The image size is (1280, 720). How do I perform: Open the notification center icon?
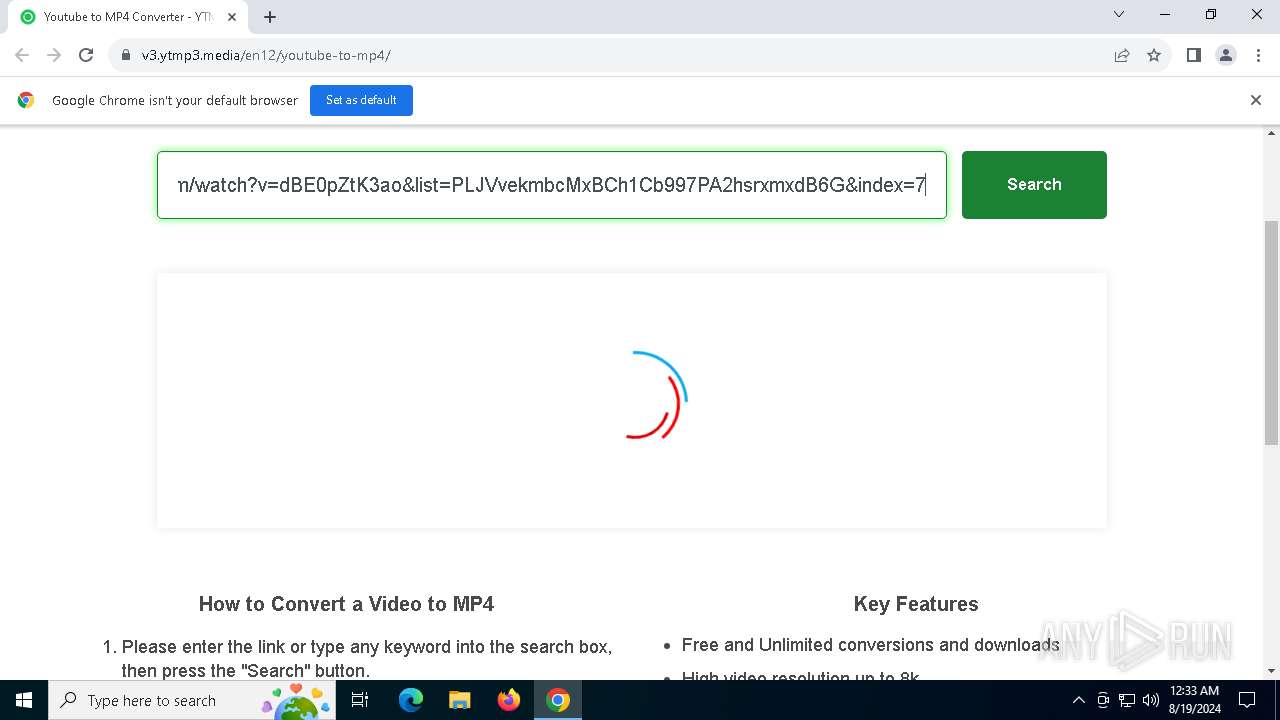coord(1247,700)
